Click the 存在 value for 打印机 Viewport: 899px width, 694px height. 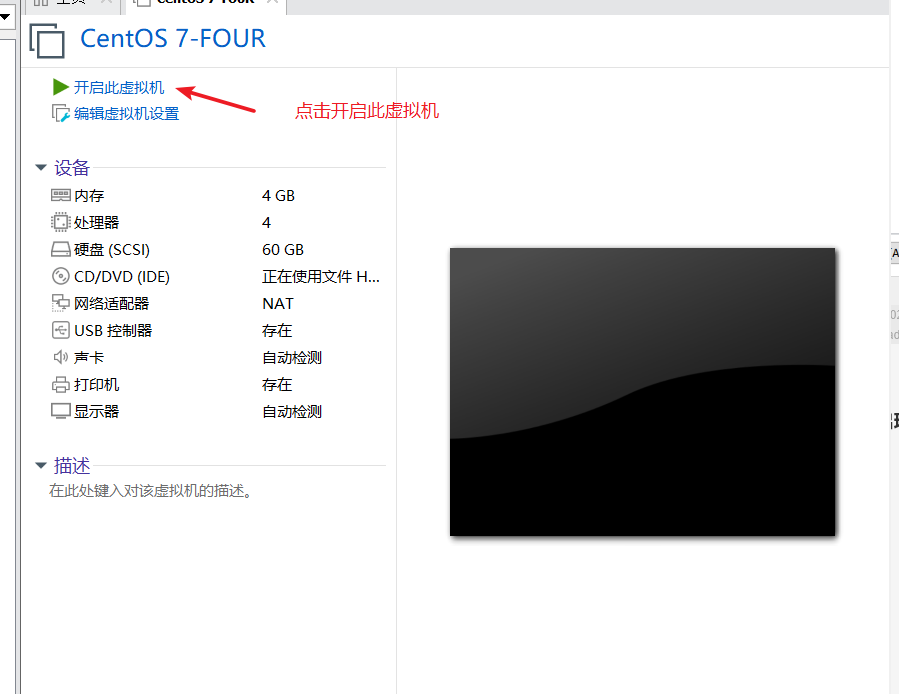pos(277,384)
